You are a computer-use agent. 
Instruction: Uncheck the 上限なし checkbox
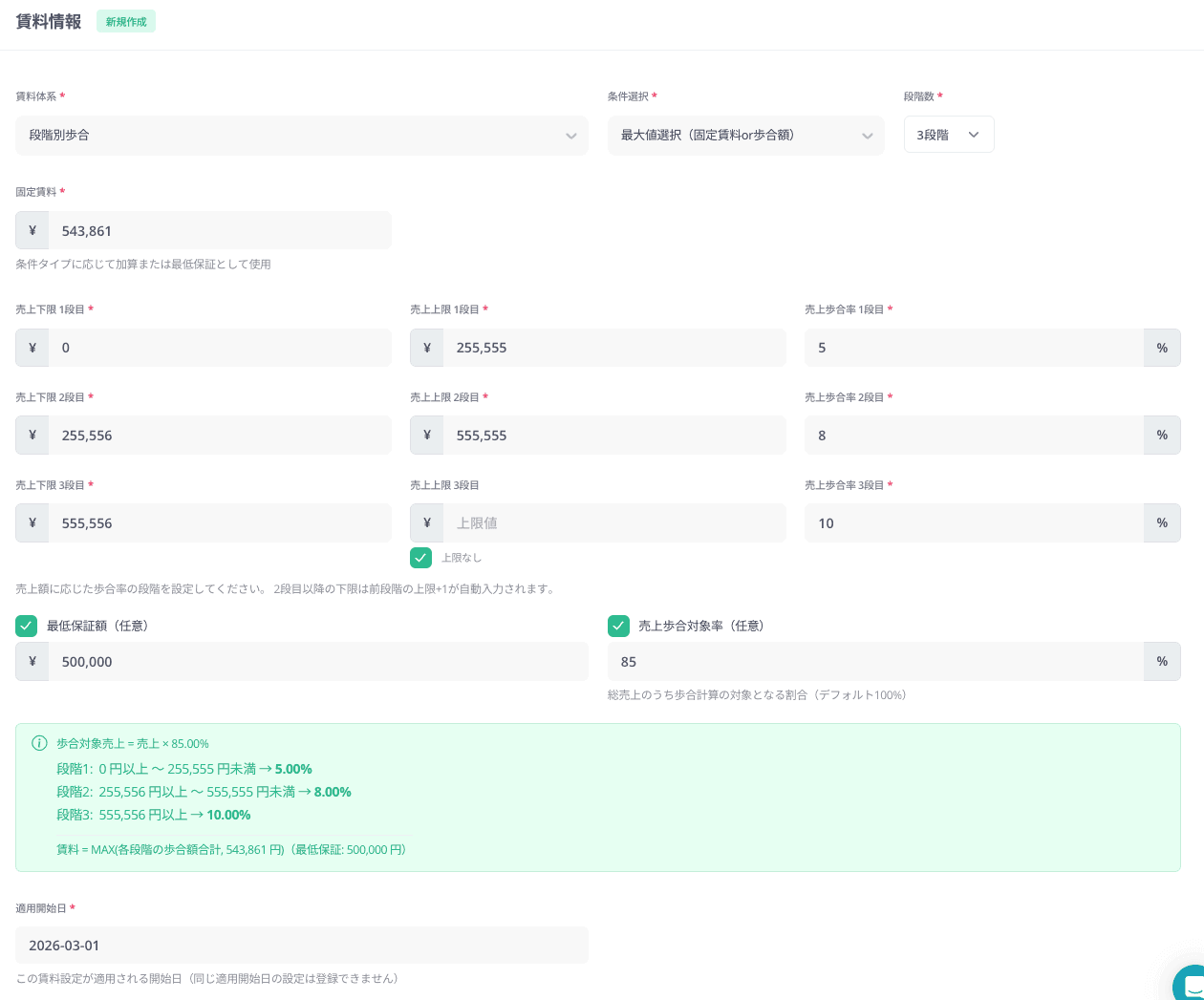pos(420,558)
